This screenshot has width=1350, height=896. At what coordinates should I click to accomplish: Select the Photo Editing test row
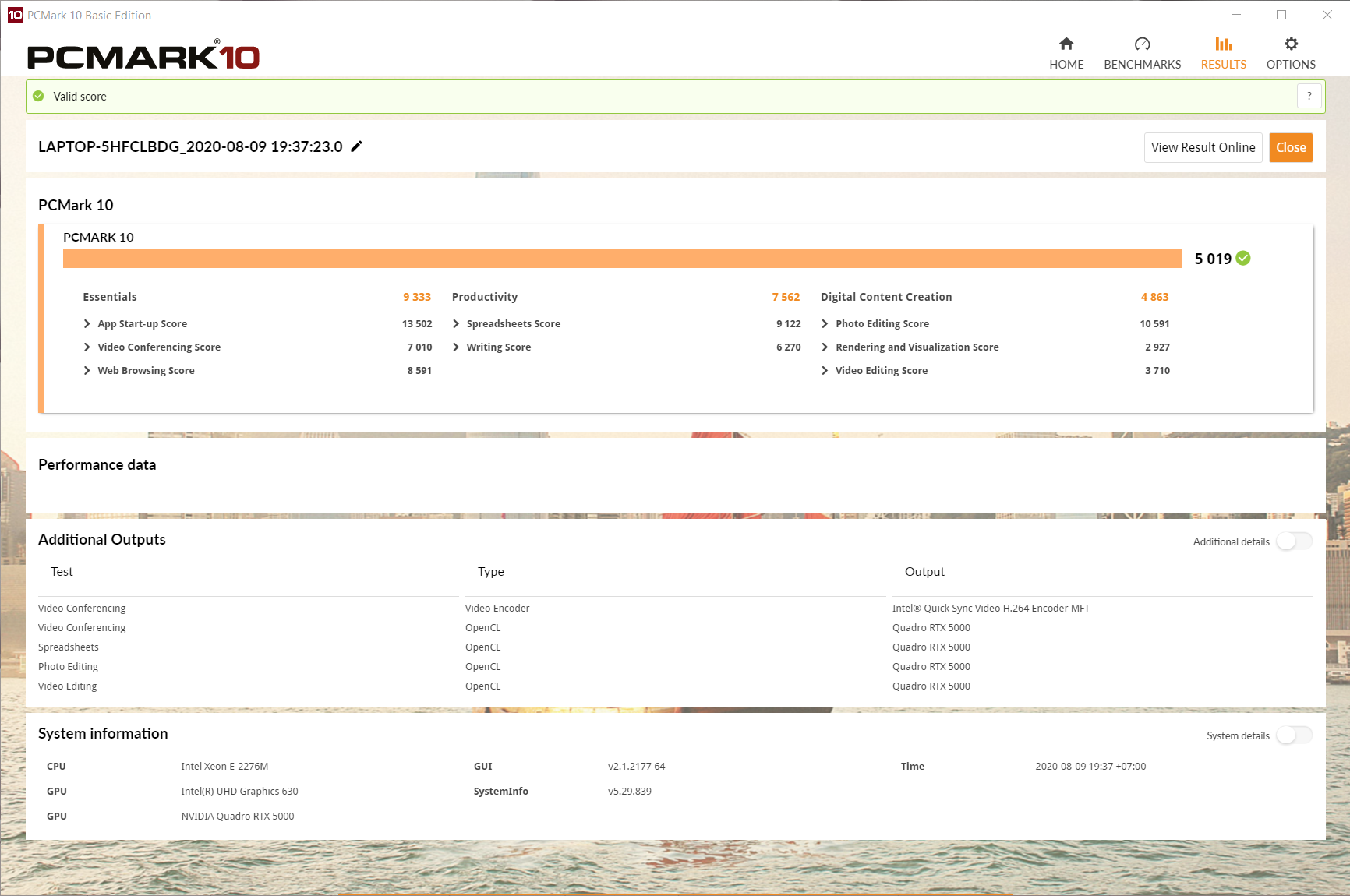[x=68, y=667]
